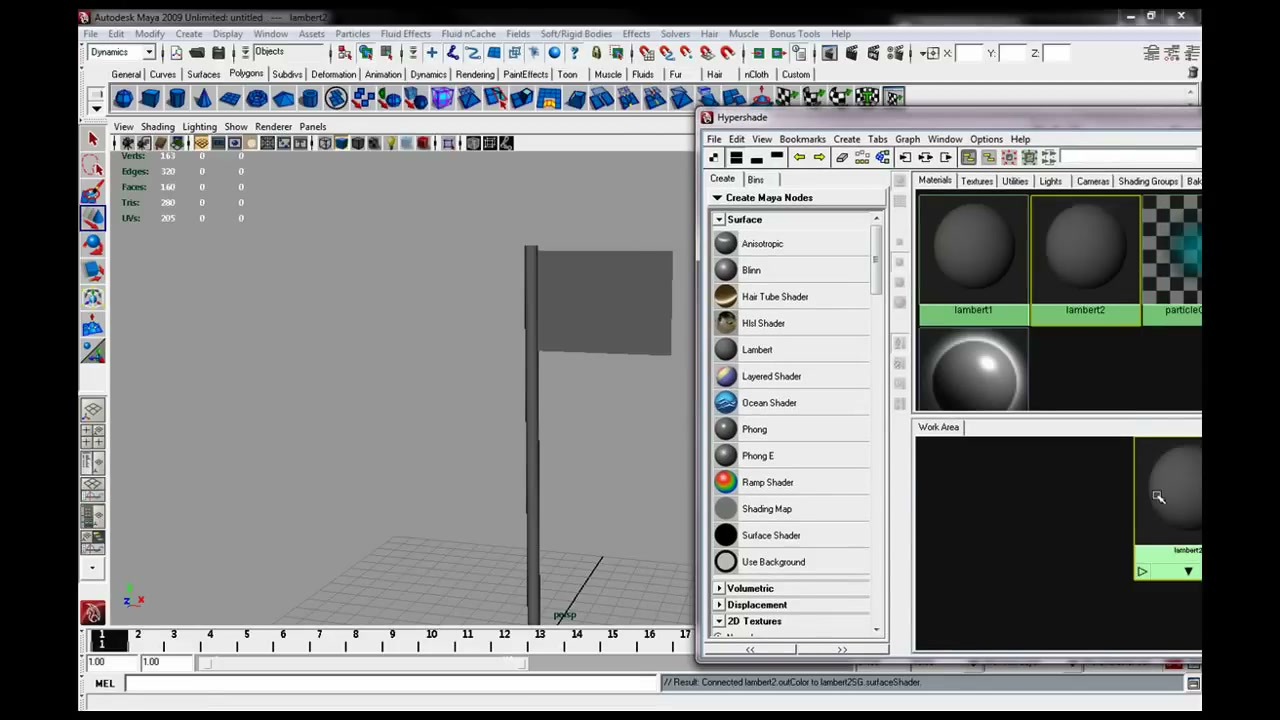Choose the Lasso selection tool

(93, 166)
